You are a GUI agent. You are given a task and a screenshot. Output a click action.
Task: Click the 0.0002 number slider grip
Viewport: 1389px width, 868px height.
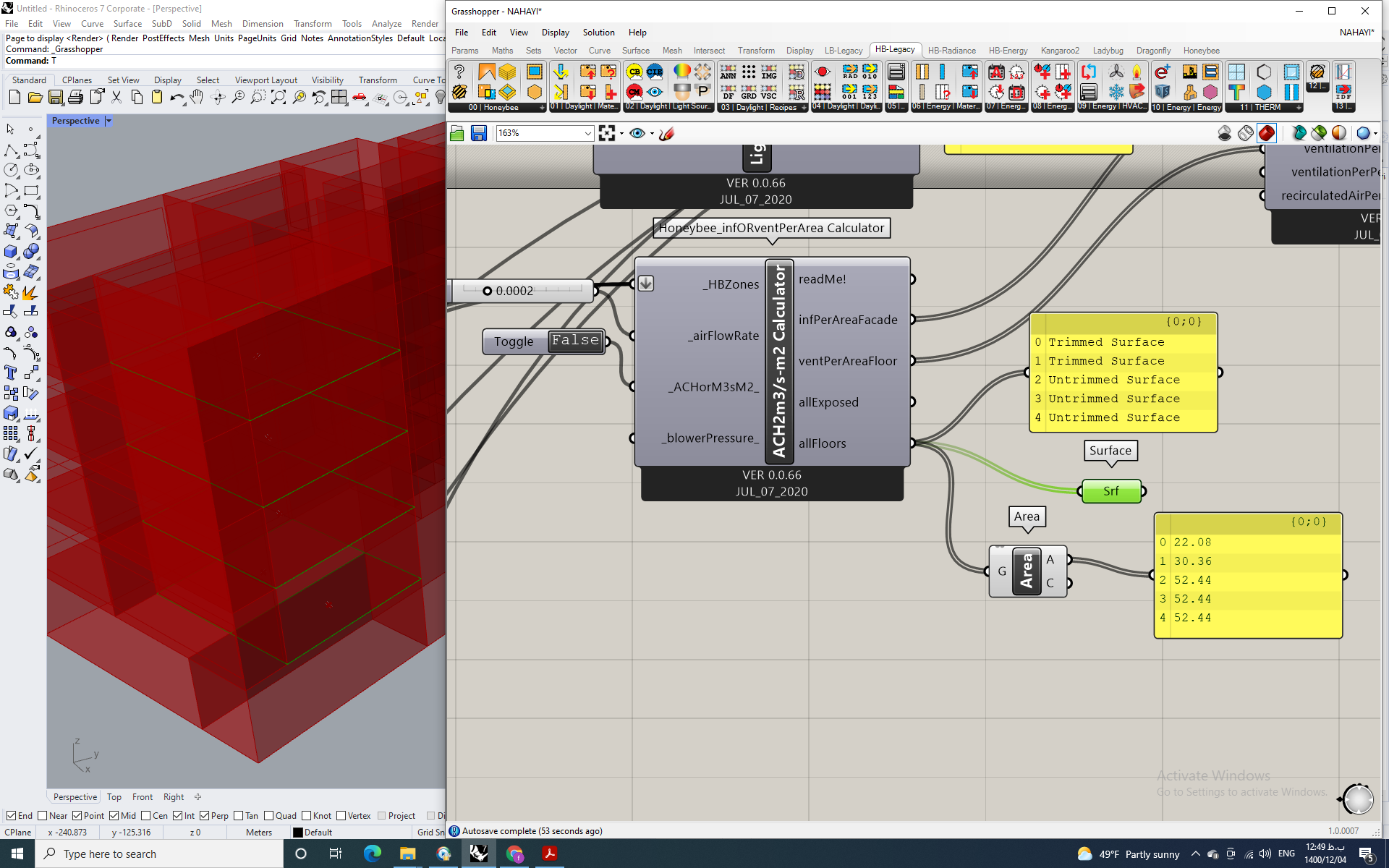487,291
